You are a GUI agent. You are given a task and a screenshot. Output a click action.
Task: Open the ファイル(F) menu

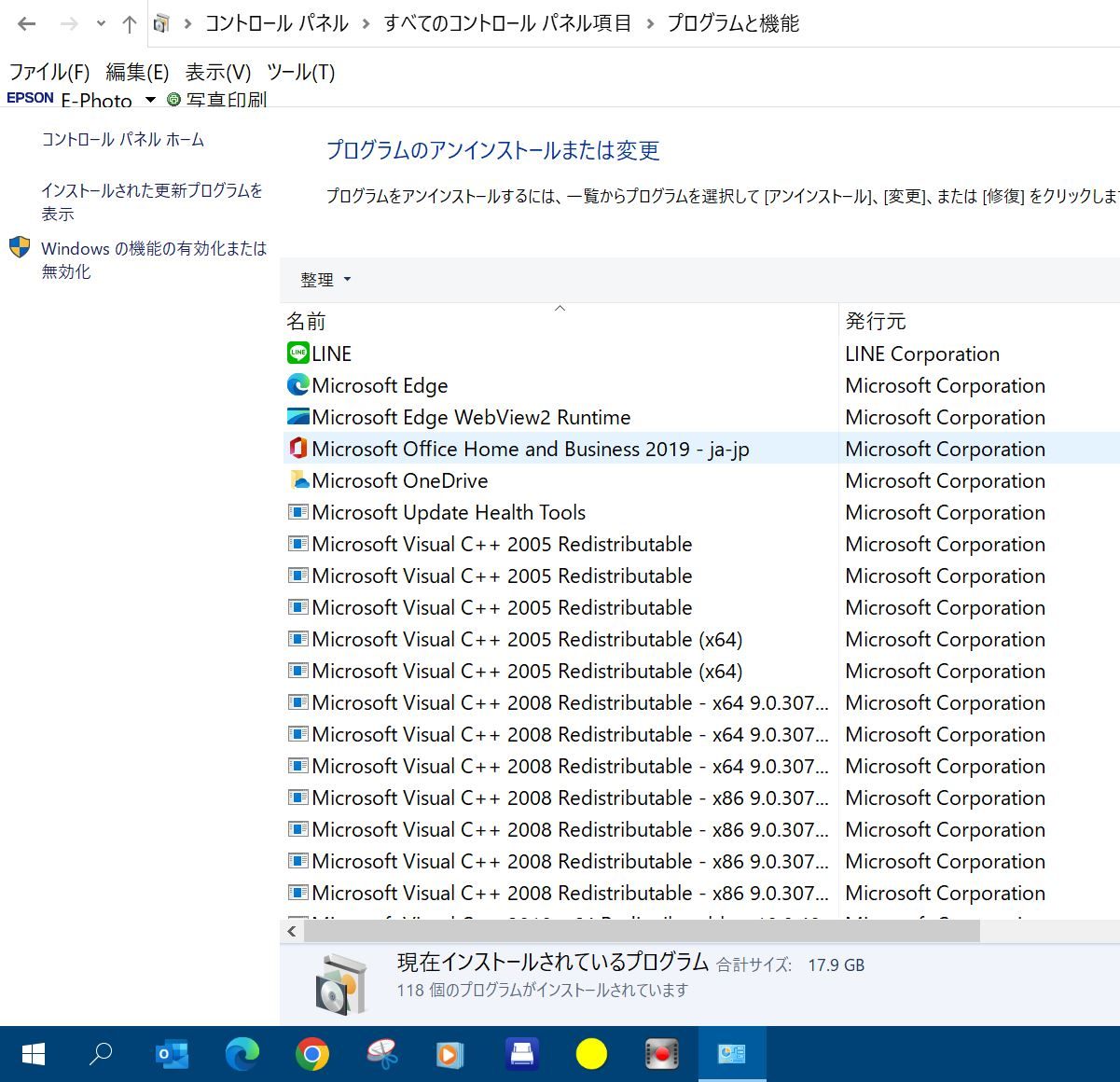tap(49, 72)
